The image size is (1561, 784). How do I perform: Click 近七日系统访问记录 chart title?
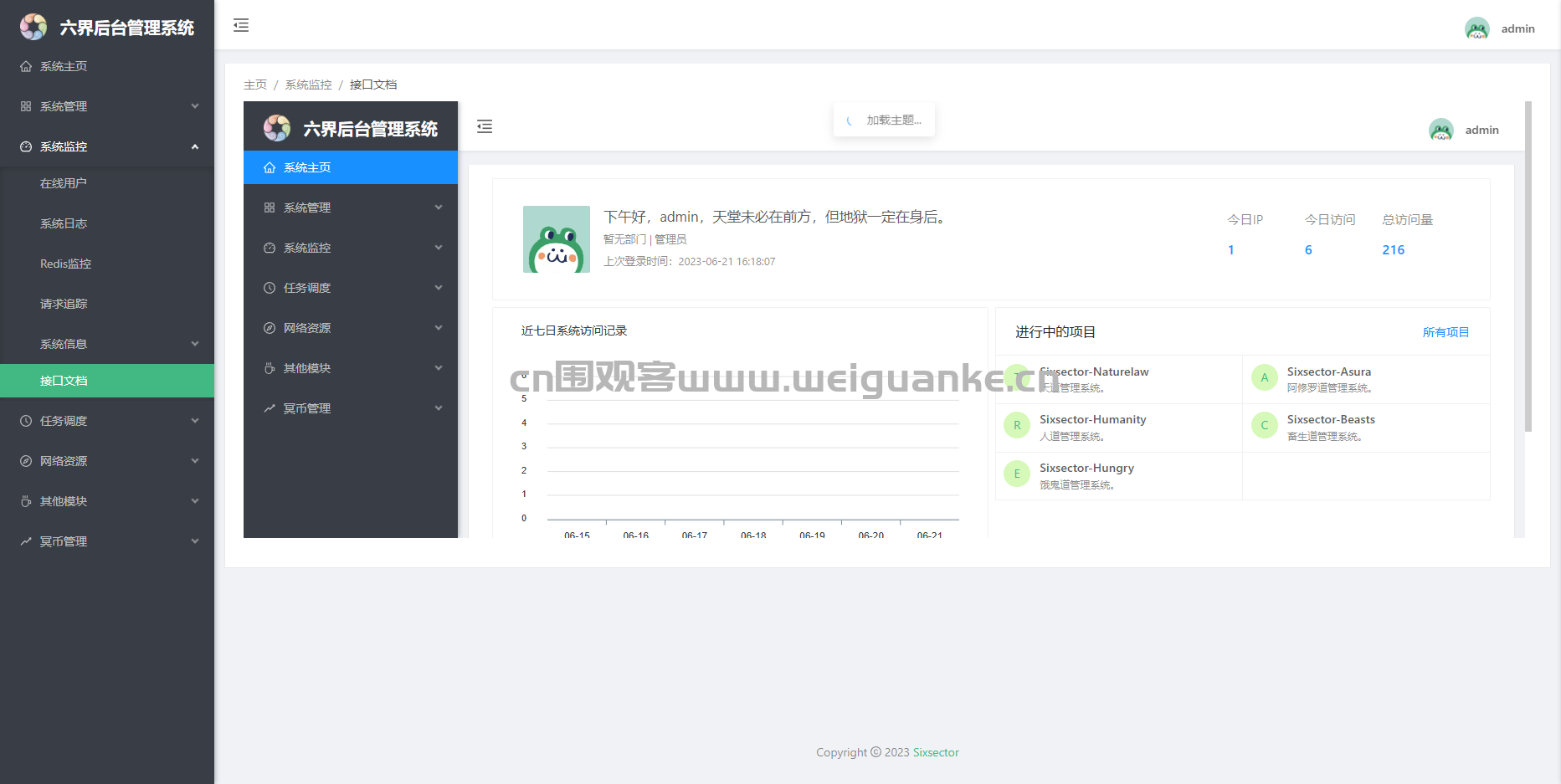pyautogui.click(x=574, y=331)
